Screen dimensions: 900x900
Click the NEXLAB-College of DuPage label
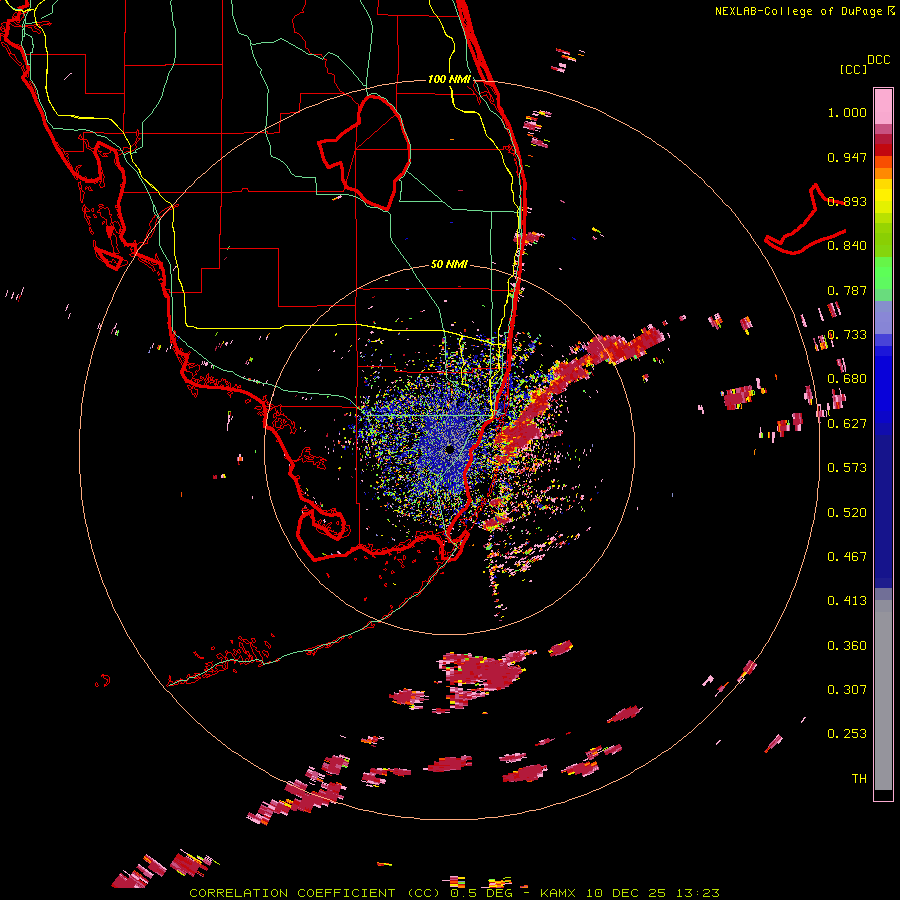click(x=798, y=11)
